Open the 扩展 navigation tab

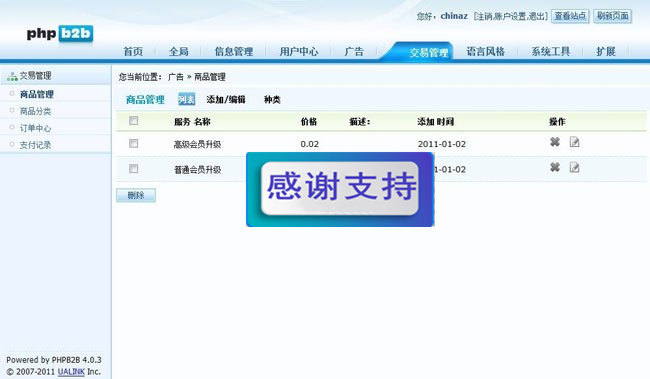606,51
